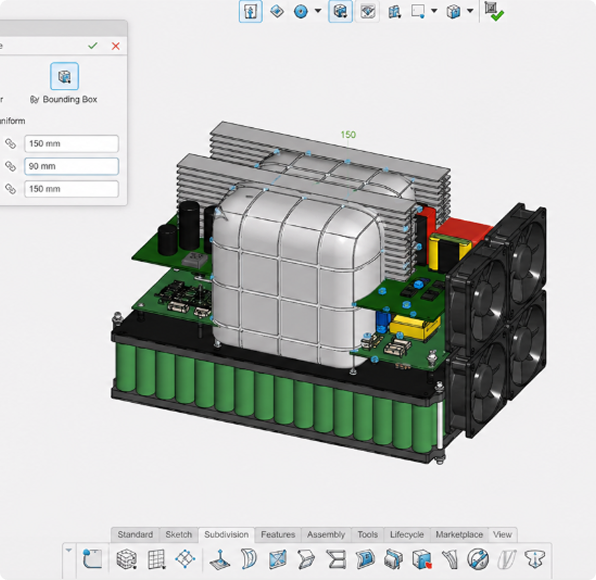Image resolution: width=596 pixels, height=580 pixels.
Task: Expand the toolbar options arrow at bottom left
Action: pos(69,550)
